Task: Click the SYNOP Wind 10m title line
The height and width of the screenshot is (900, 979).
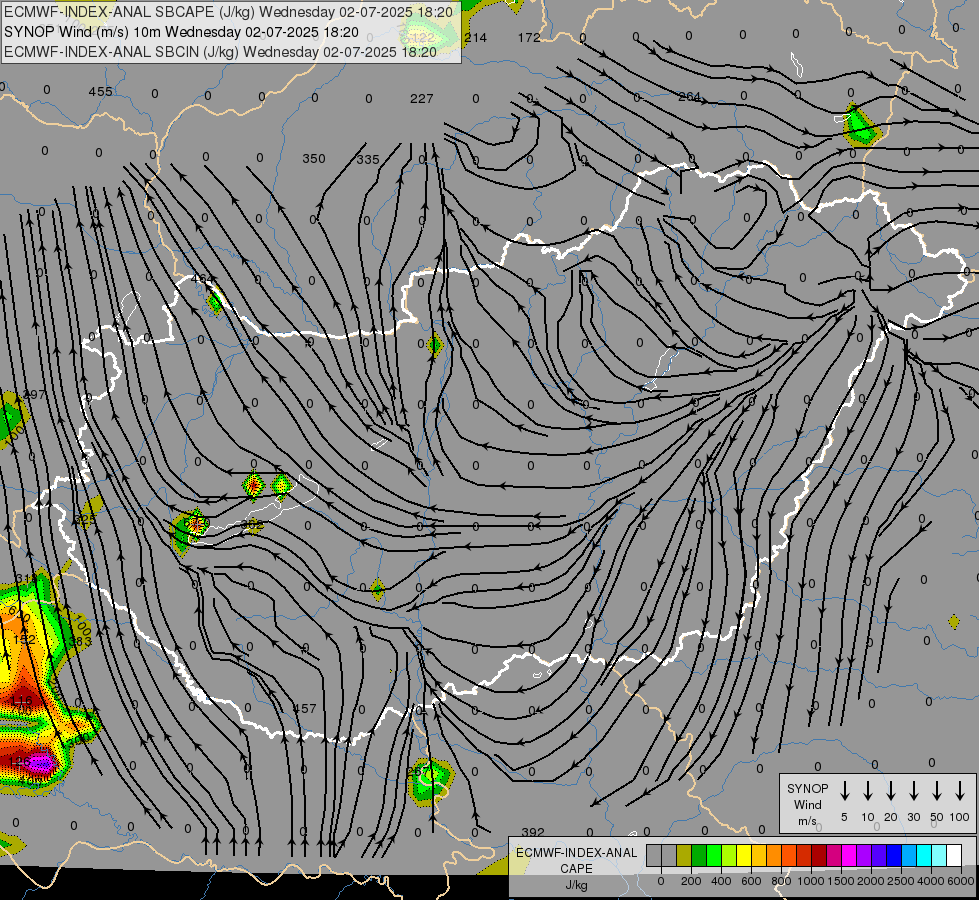Action: pyautogui.click(x=181, y=32)
